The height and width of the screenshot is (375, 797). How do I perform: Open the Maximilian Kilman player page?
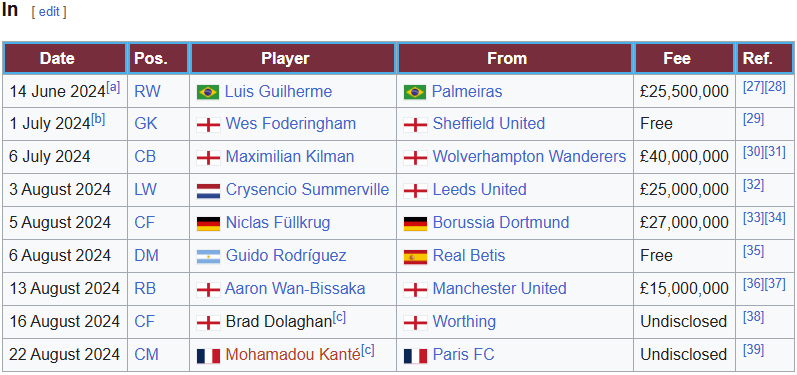click(x=290, y=157)
